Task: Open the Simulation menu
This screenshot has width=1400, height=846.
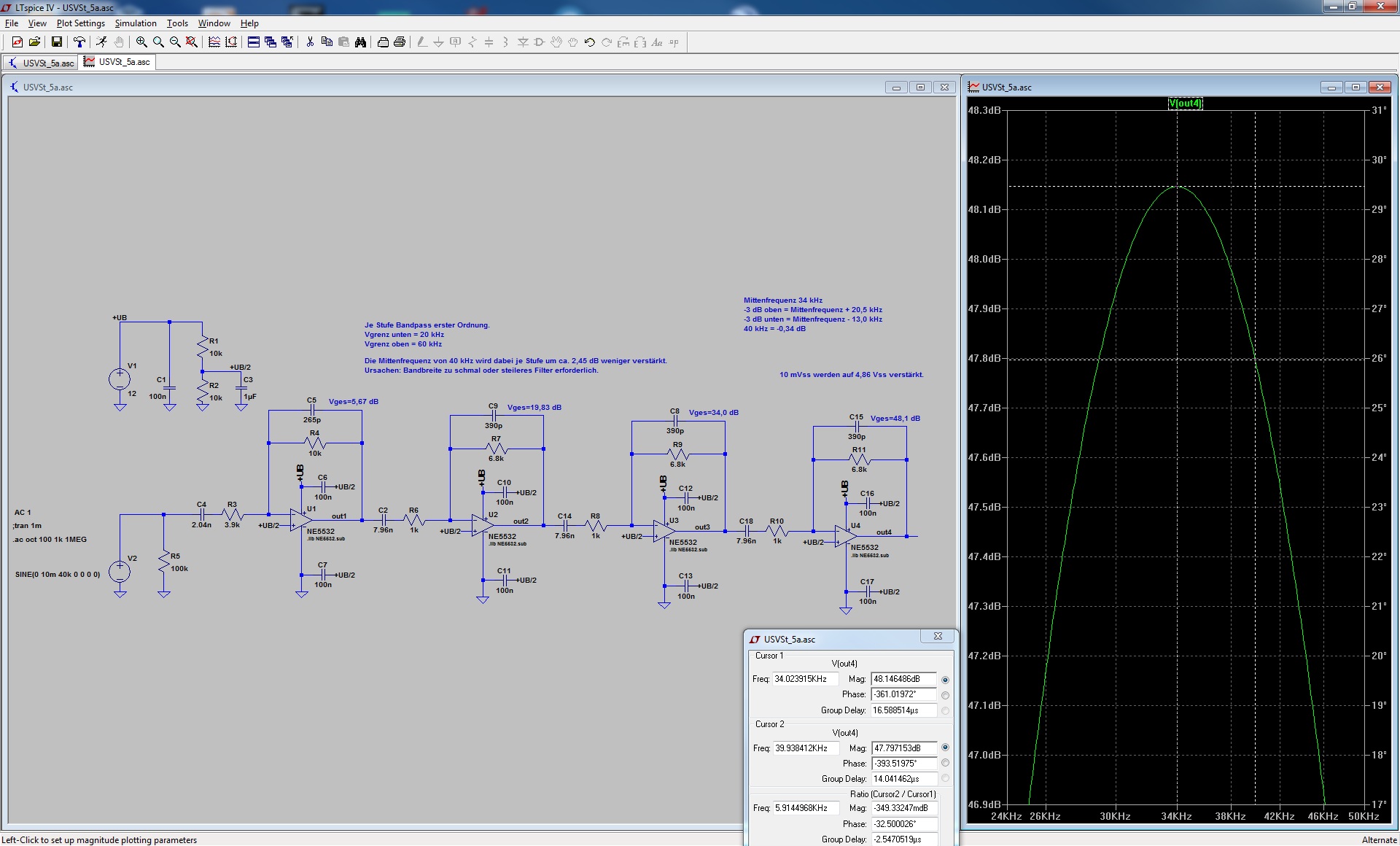Action: [136, 23]
